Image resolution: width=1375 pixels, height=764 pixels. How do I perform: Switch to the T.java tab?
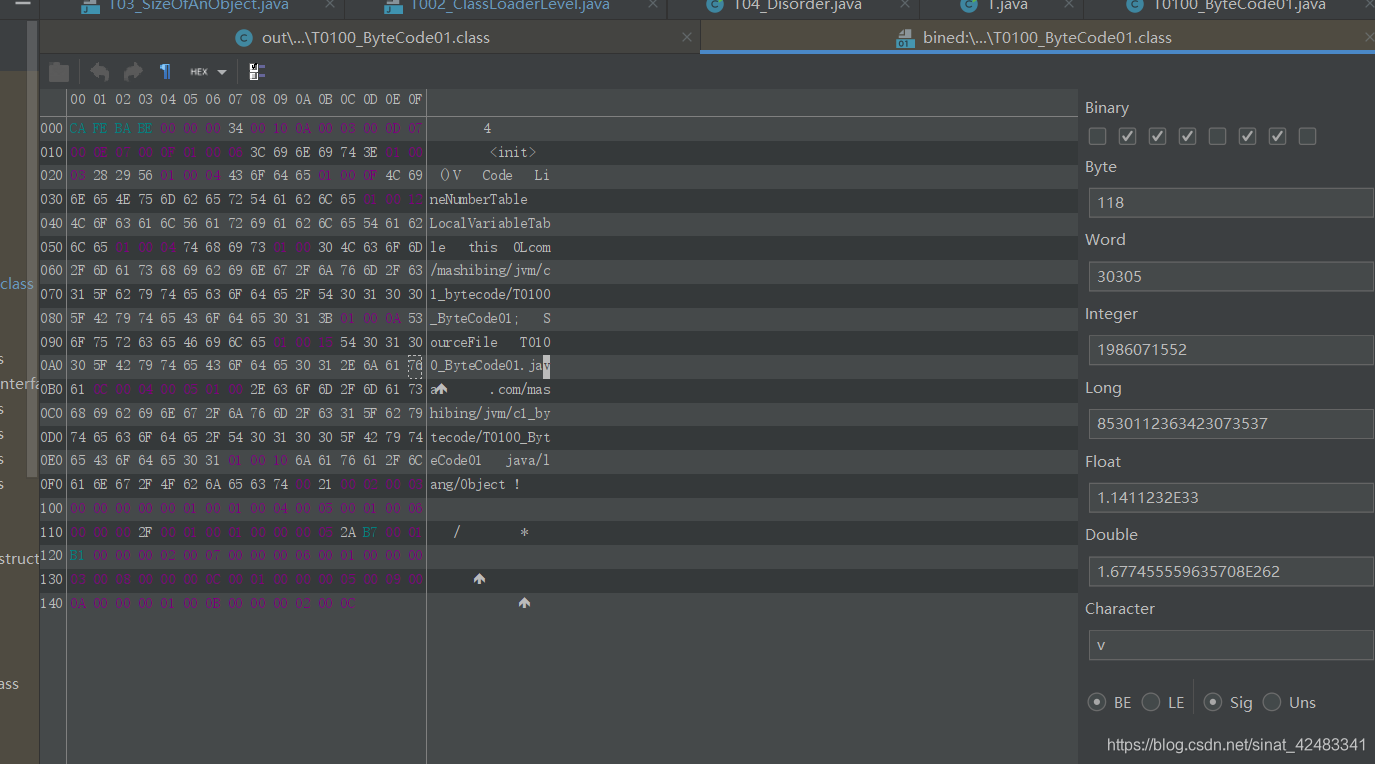[x=1007, y=5]
